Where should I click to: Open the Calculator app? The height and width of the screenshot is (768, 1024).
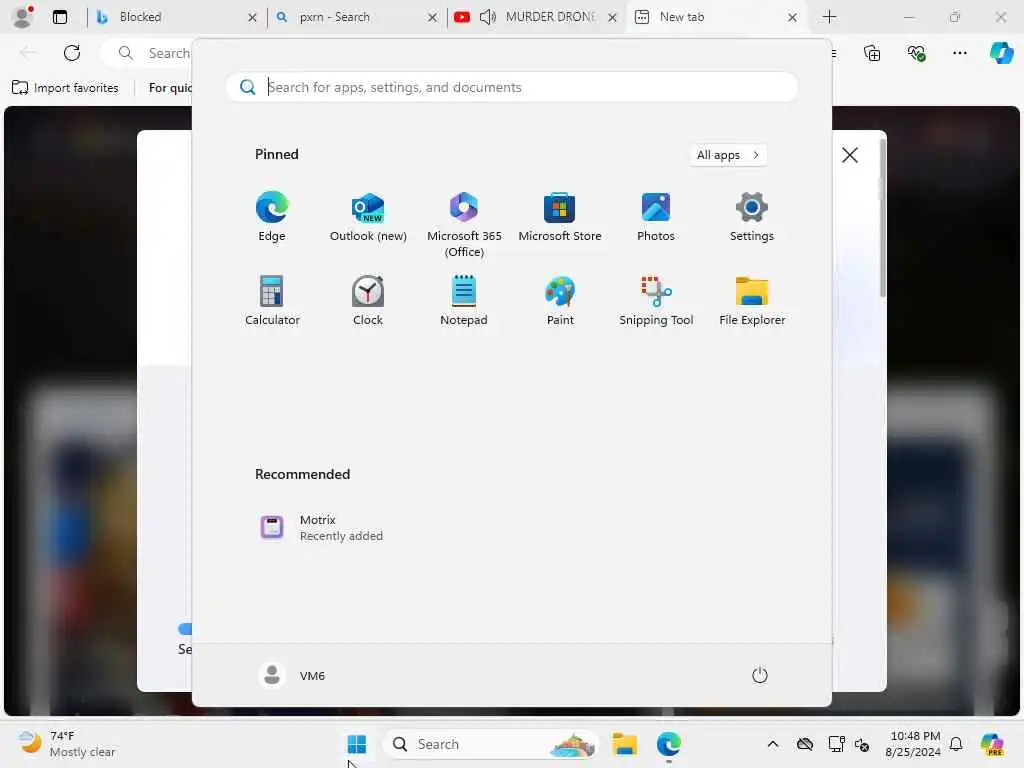point(272,300)
